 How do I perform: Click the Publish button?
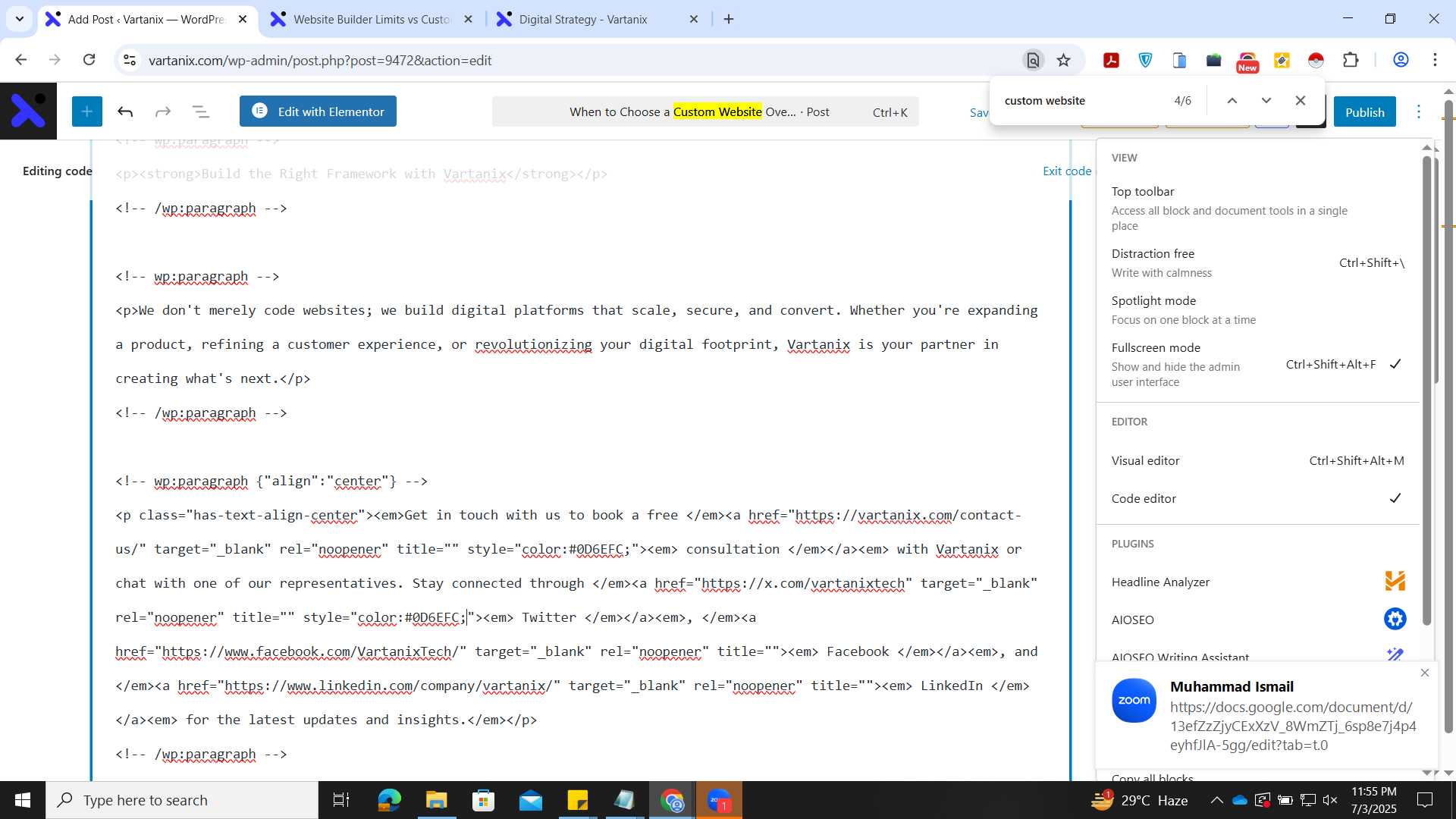(x=1365, y=112)
